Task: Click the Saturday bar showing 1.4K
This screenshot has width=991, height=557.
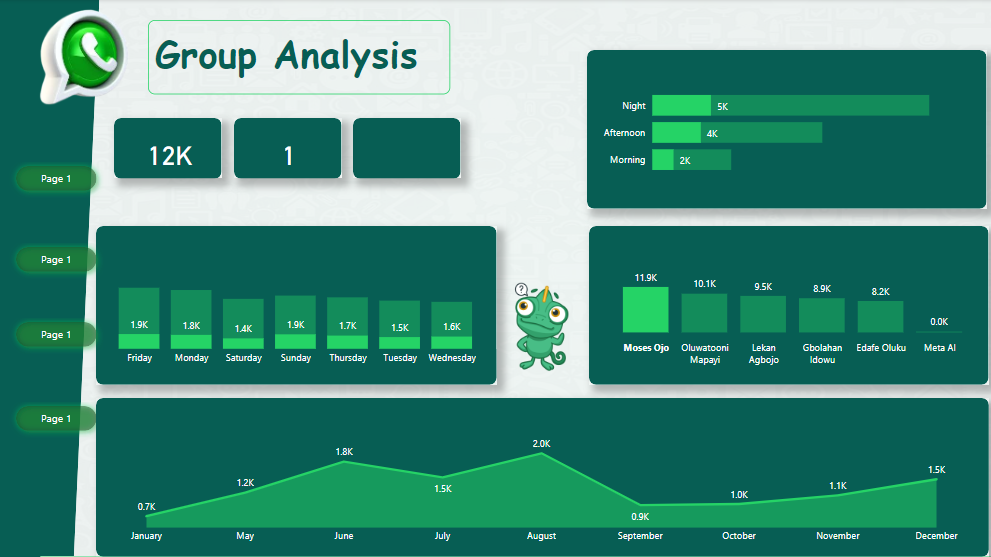Action: pos(243,324)
